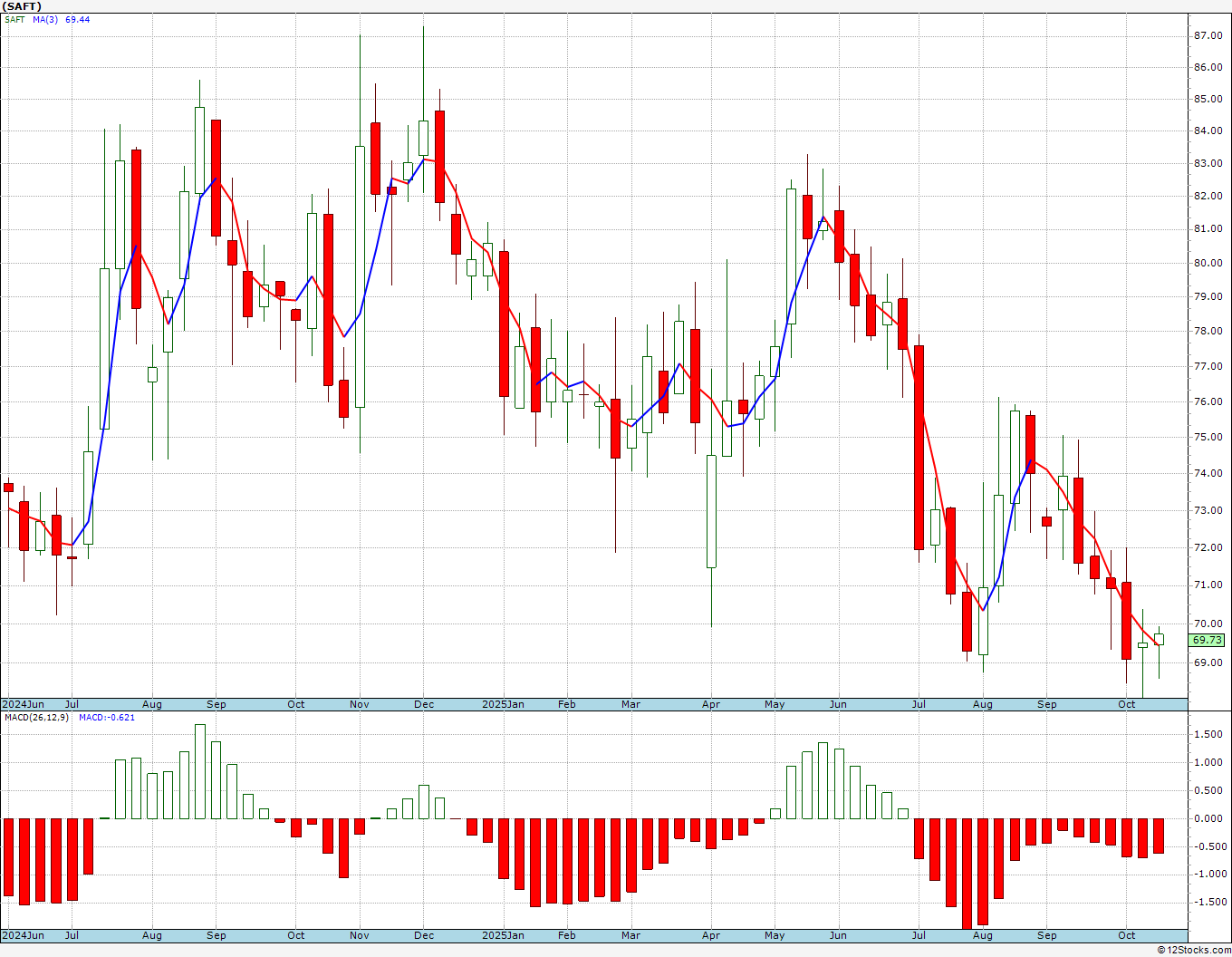This screenshot has height=957, width=1232.
Task: Click the MA(3) indicator label
Action: click(45, 19)
